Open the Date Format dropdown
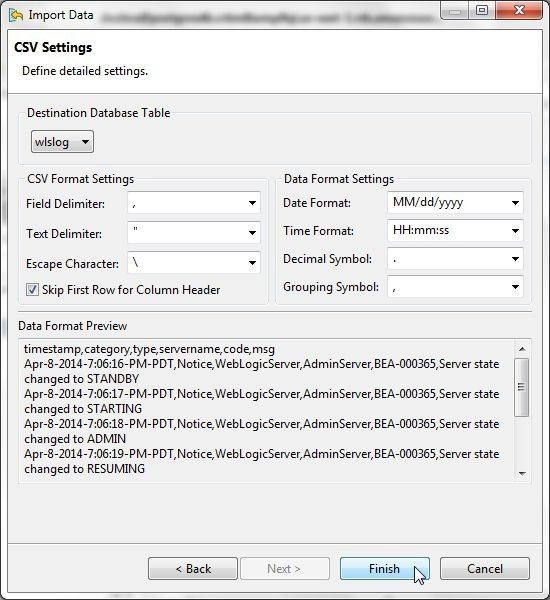 (x=515, y=203)
